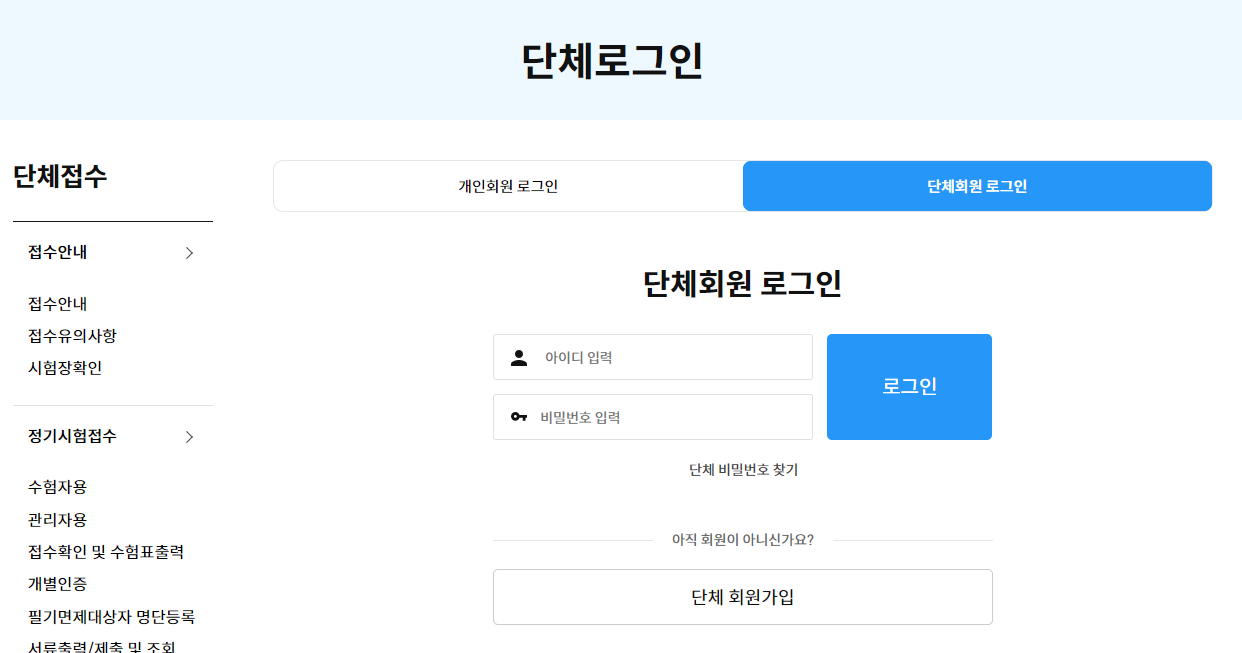Click the 정기시험접수 section heading
Viewport: 1242px width, 653px height.
click(x=72, y=436)
